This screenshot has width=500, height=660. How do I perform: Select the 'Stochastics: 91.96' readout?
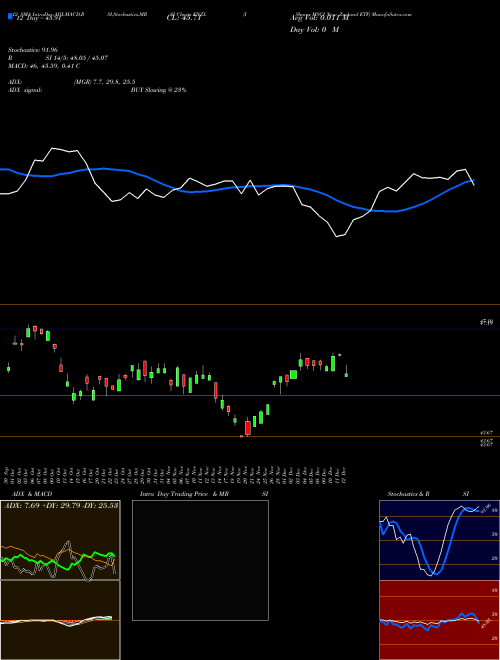[x=32, y=50]
